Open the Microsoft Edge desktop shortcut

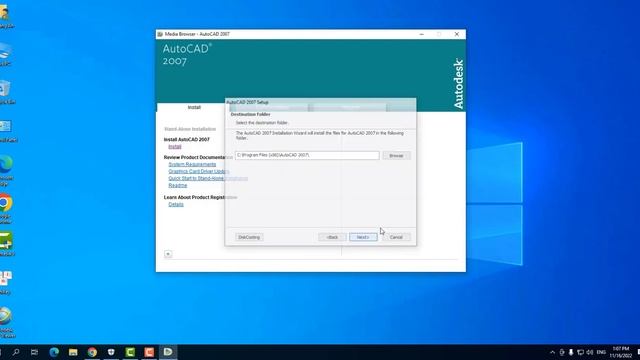6,170
